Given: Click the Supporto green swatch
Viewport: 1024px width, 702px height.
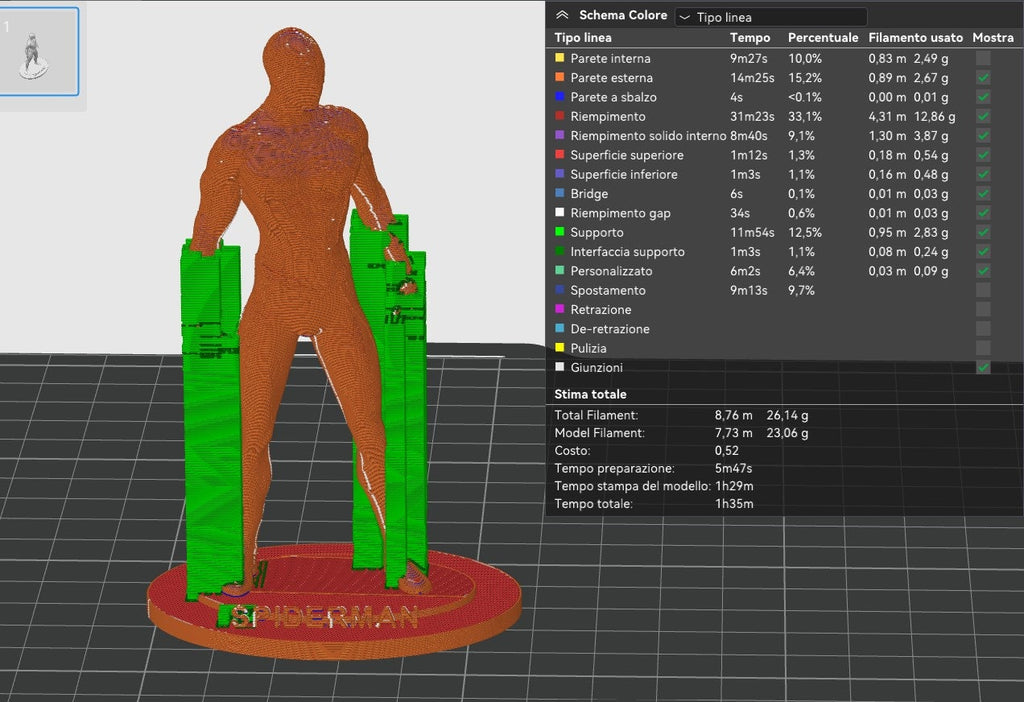Looking at the screenshot, I should [560, 232].
